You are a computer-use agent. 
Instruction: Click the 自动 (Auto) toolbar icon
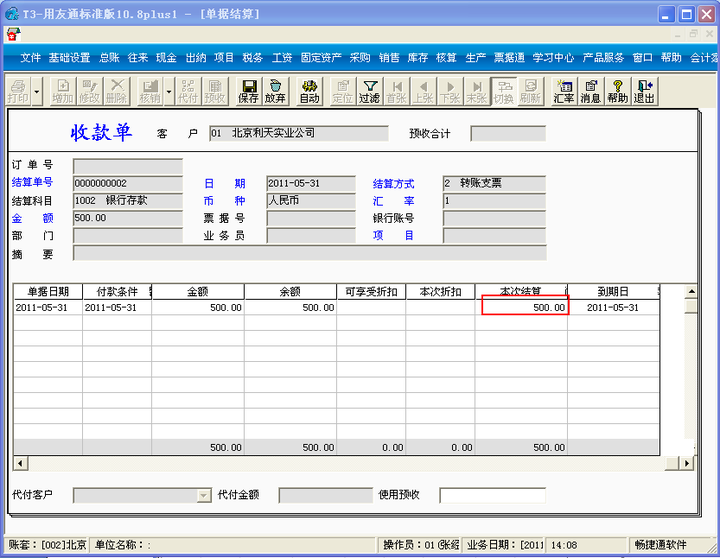[x=309, y=91]
